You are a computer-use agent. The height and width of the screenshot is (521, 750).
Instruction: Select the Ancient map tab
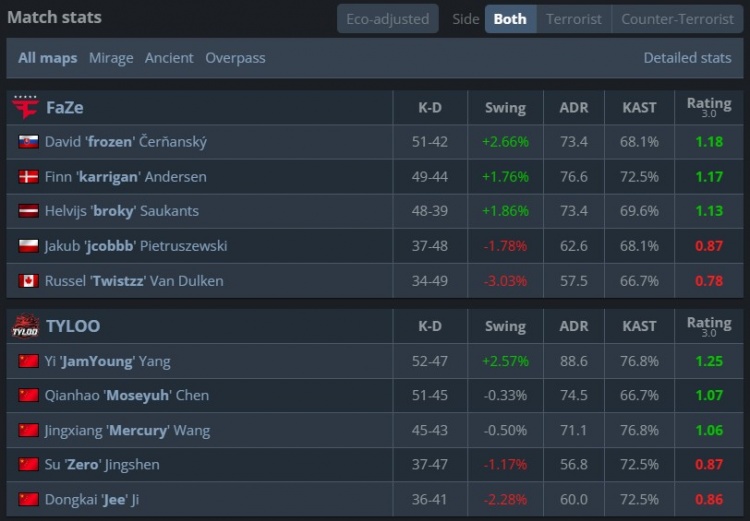click(169, 58)
